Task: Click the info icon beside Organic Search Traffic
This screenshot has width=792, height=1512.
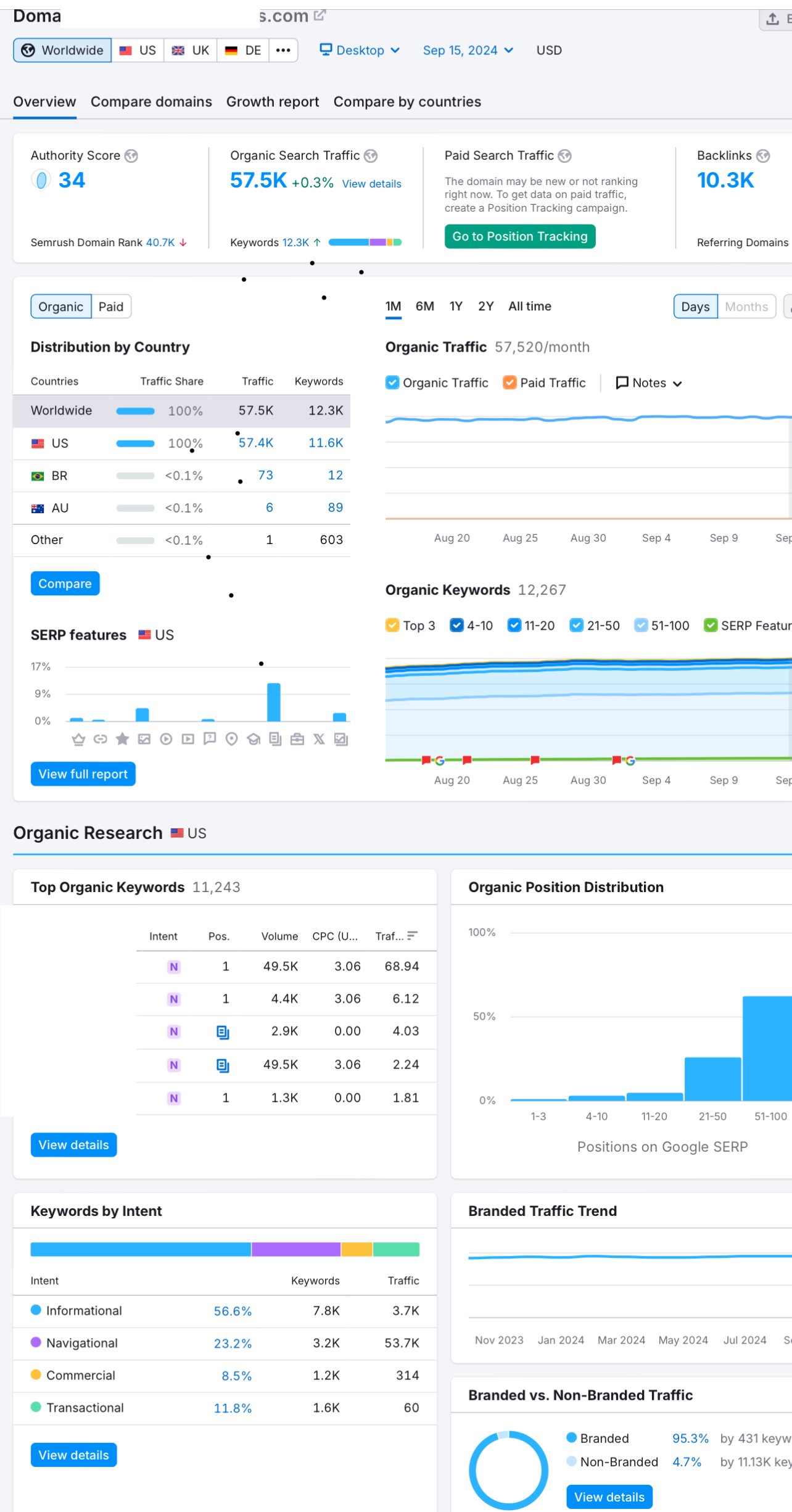Action: [x=371, y=156]
